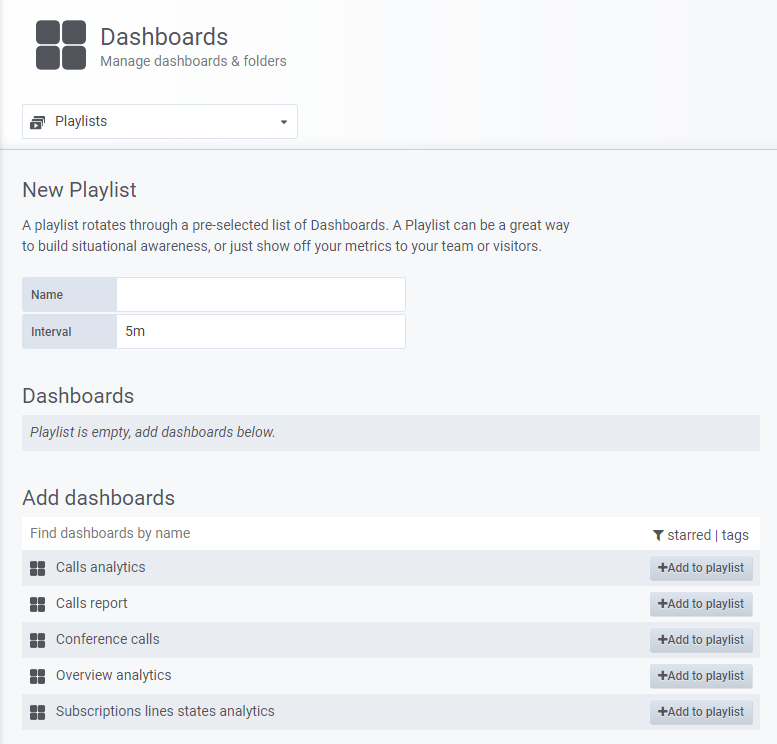Image resolution: width=777 pixels, height=744 pixels.
Task: Click the Playlists icon in the dropdown
Action: [x=38, y=122]
